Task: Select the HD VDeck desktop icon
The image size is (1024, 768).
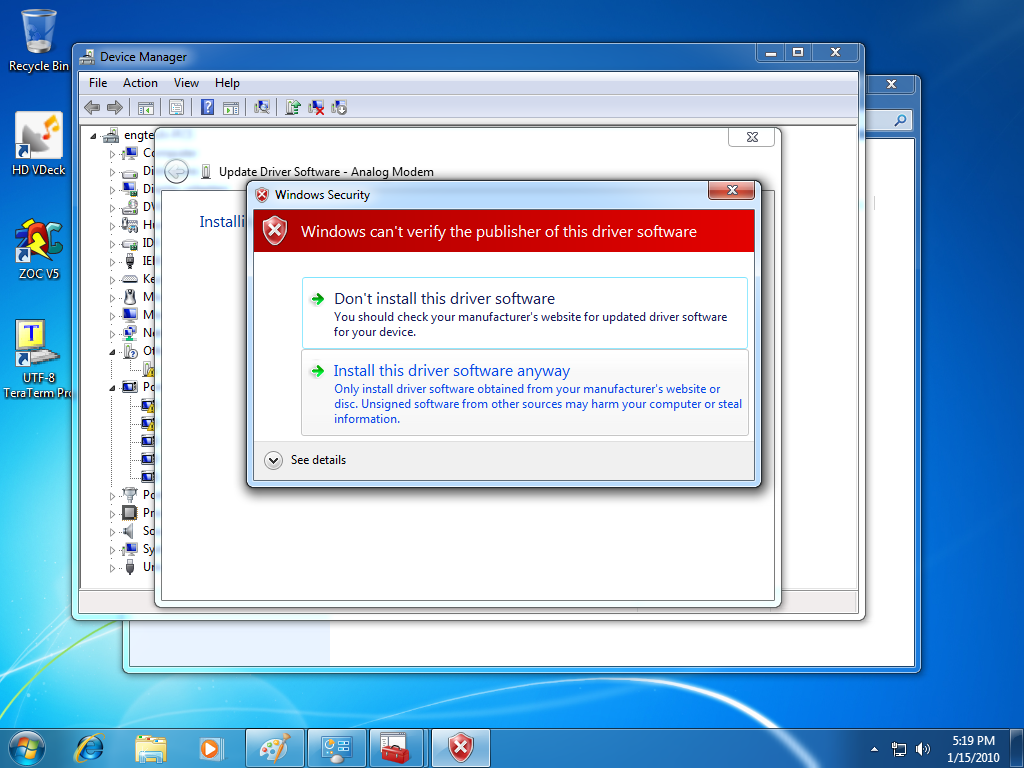Action: tap(38, 145)
